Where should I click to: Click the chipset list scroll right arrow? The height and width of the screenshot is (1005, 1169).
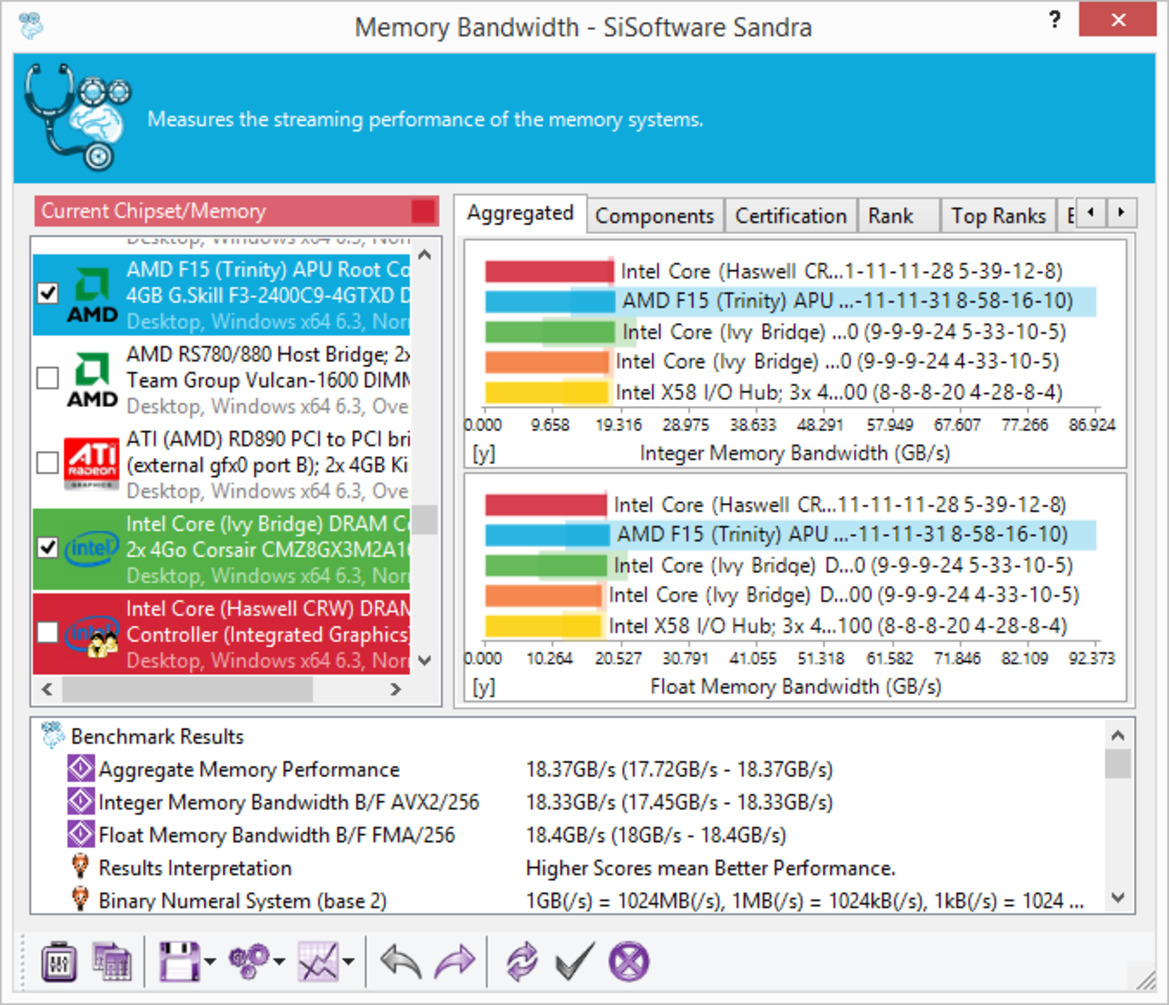pos(396,689)
